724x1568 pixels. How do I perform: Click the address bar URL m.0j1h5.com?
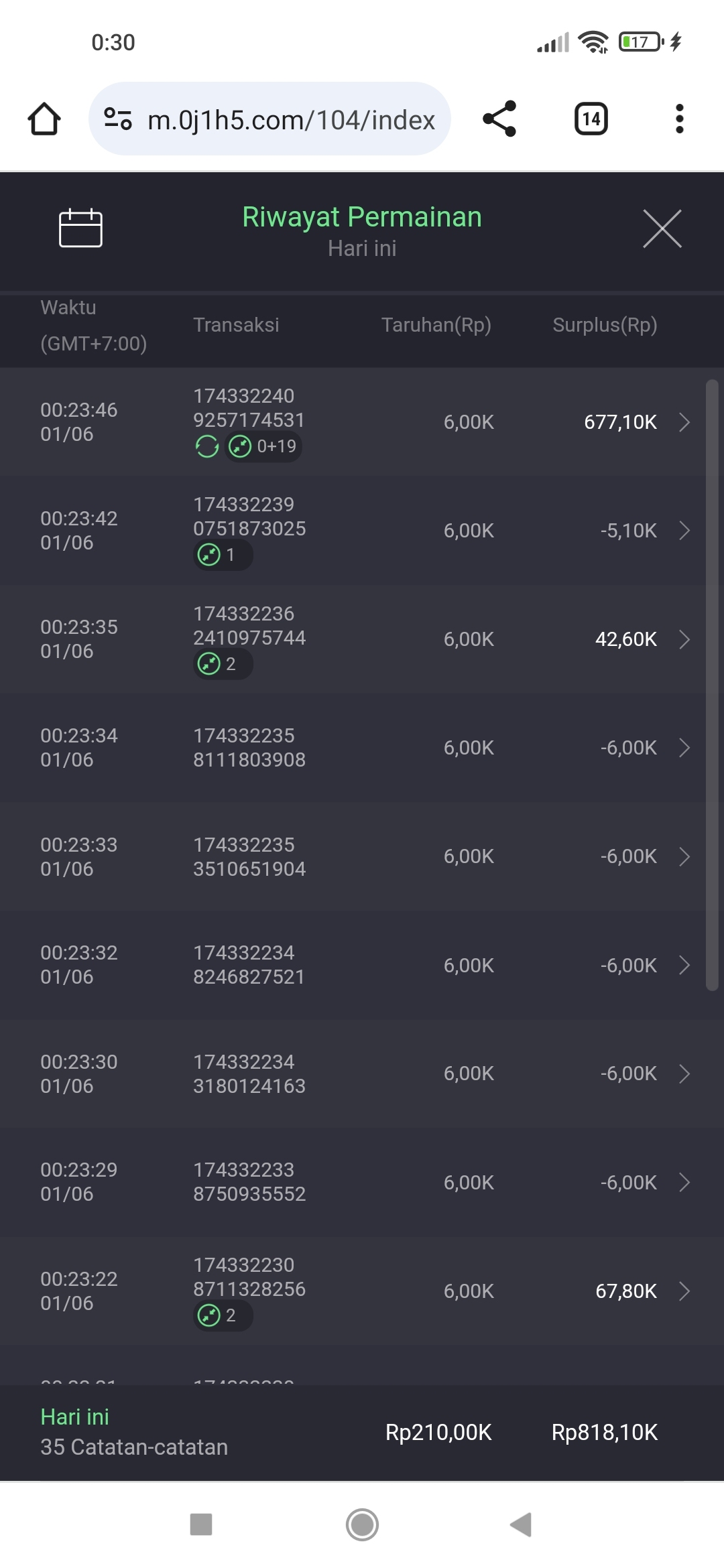click(x=291, y=120)
